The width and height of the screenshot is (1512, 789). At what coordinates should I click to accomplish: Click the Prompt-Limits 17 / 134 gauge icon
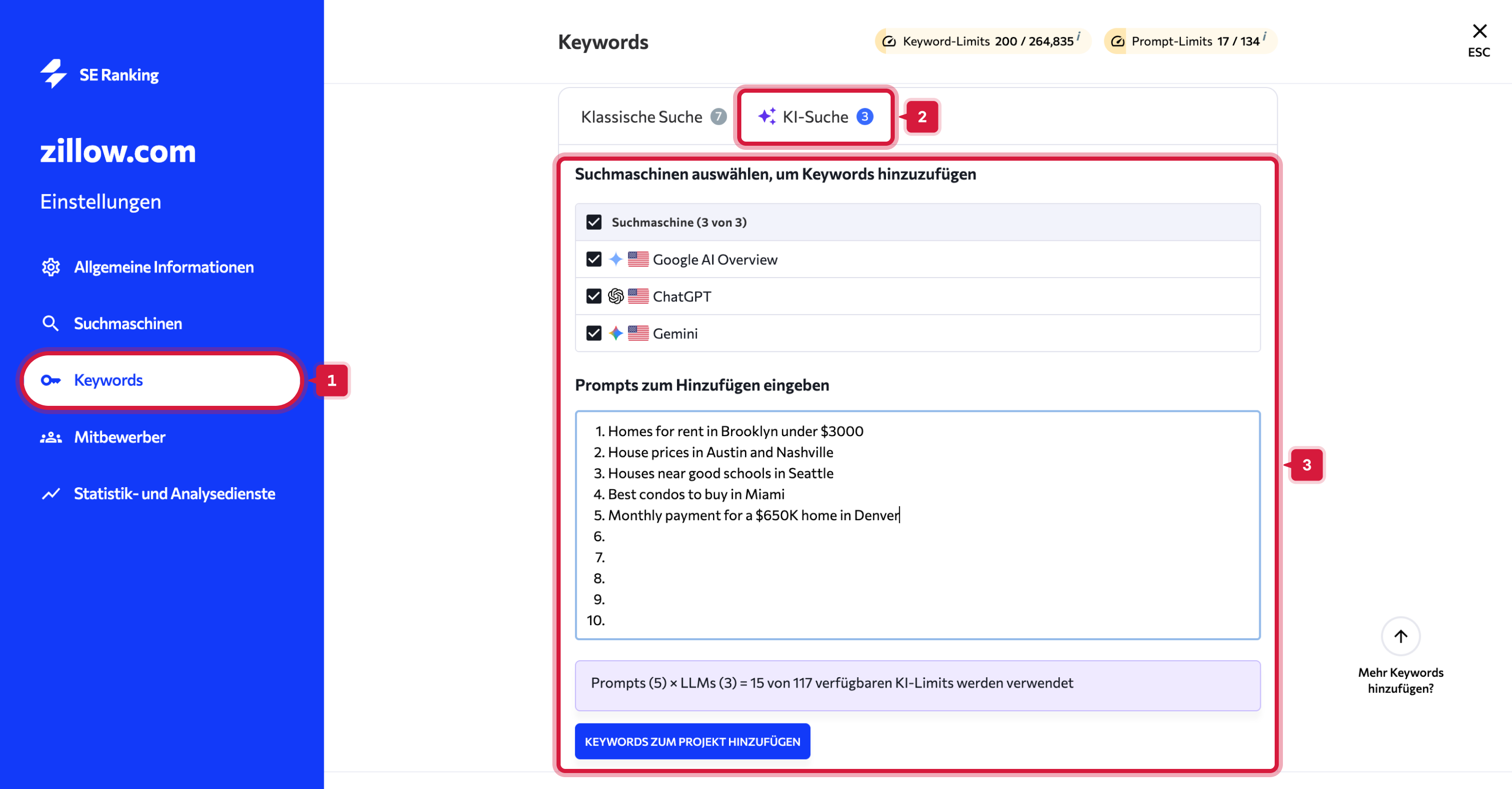(1118, 41)
